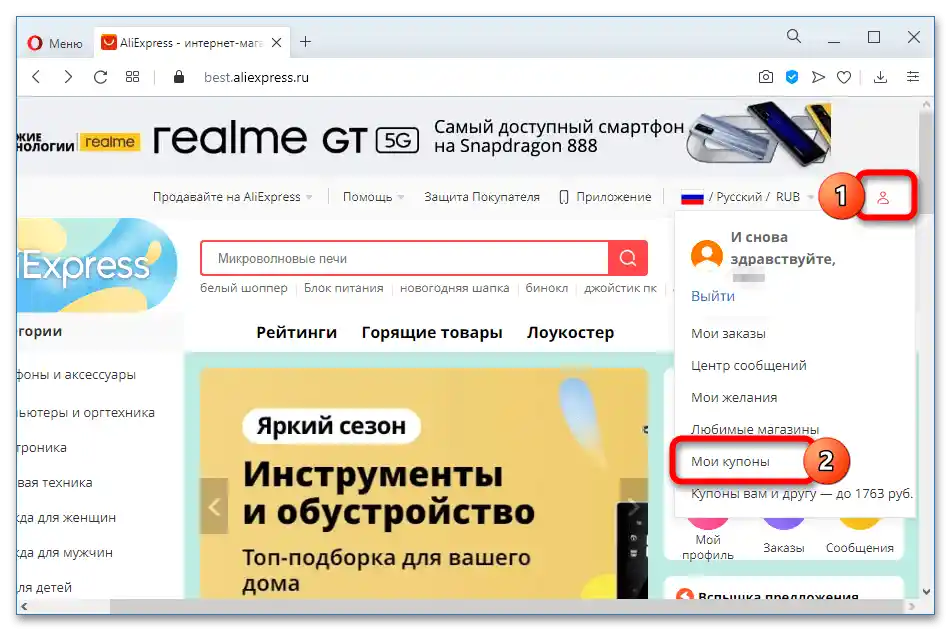951x631 pixels.
Task: Go forward with the forward arrow
Action: pos(68,77)
